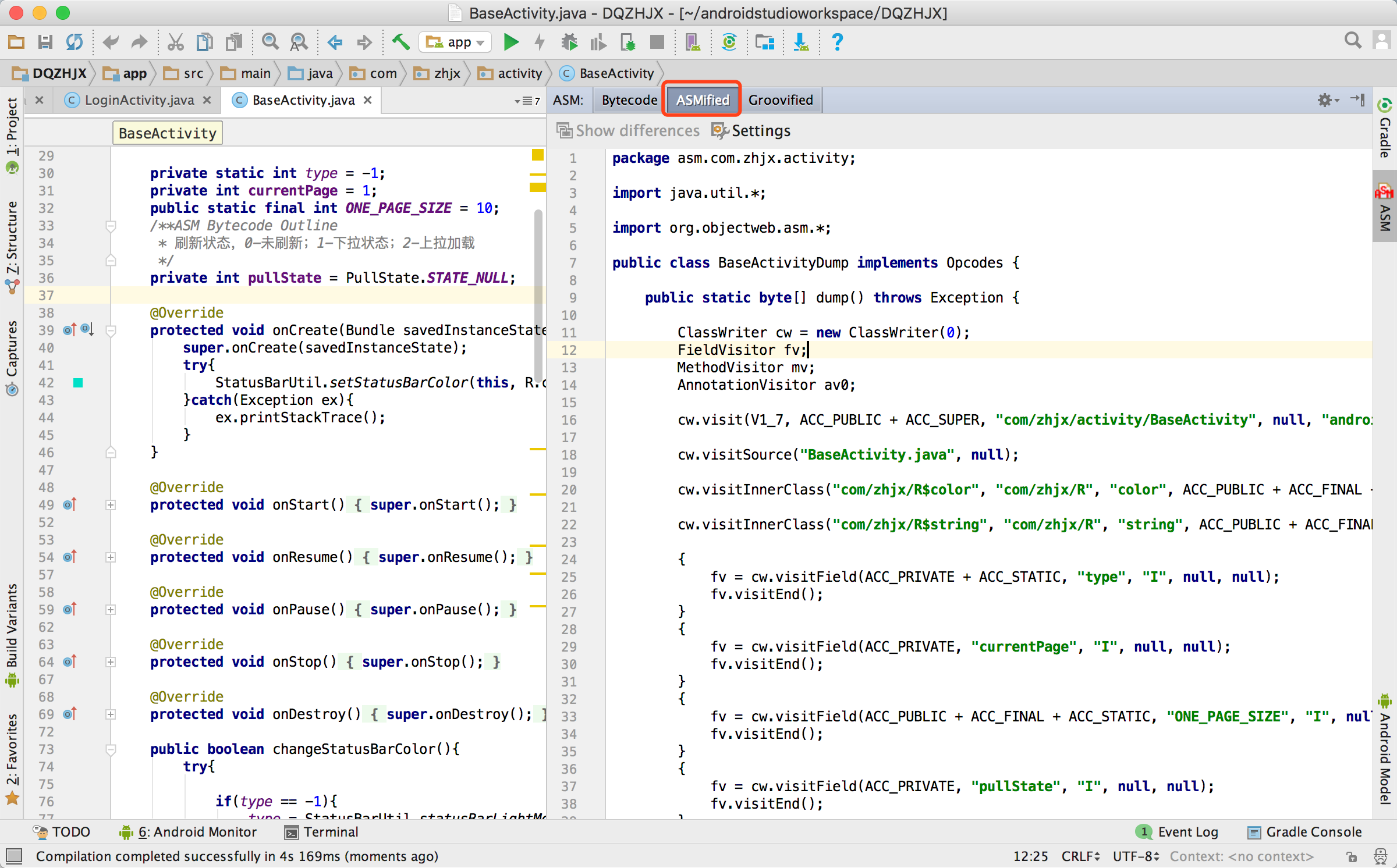1397x868 pixels.
Task: Switch to the Bytecode tab
Action: click(629, 100)
